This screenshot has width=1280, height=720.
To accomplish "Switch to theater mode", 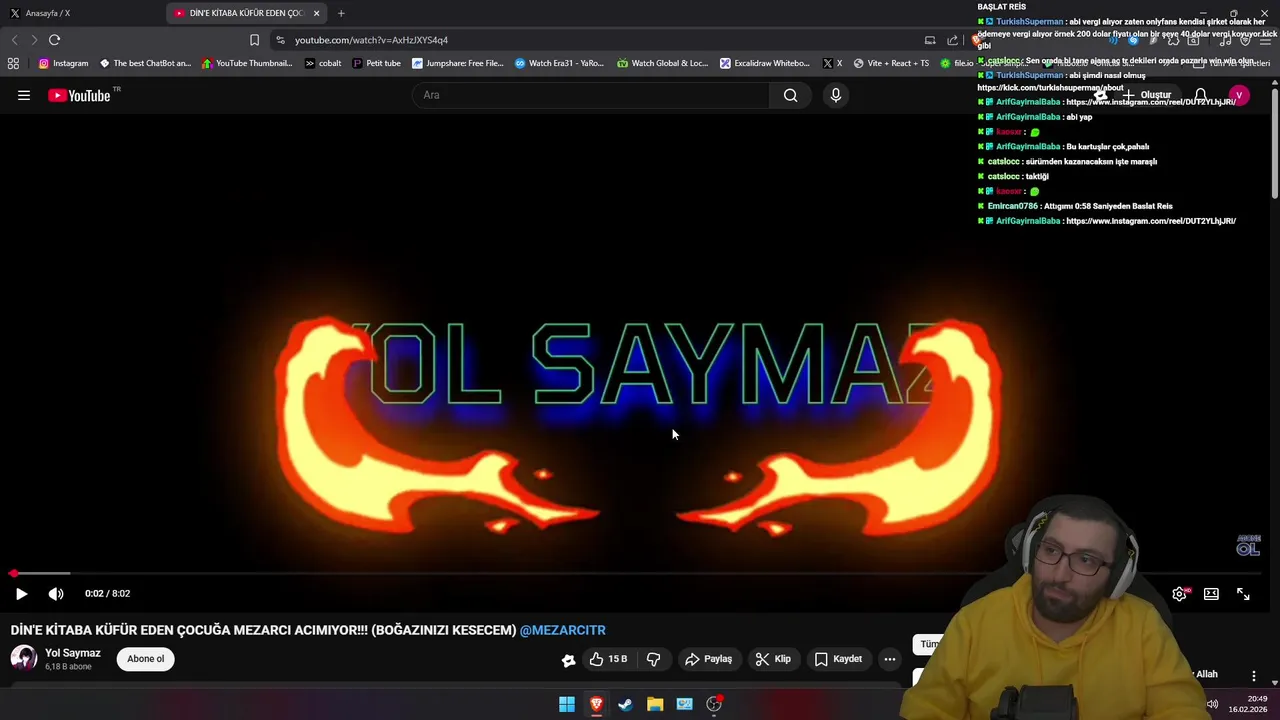I will pyautogui.click(x=1211, y=594).
